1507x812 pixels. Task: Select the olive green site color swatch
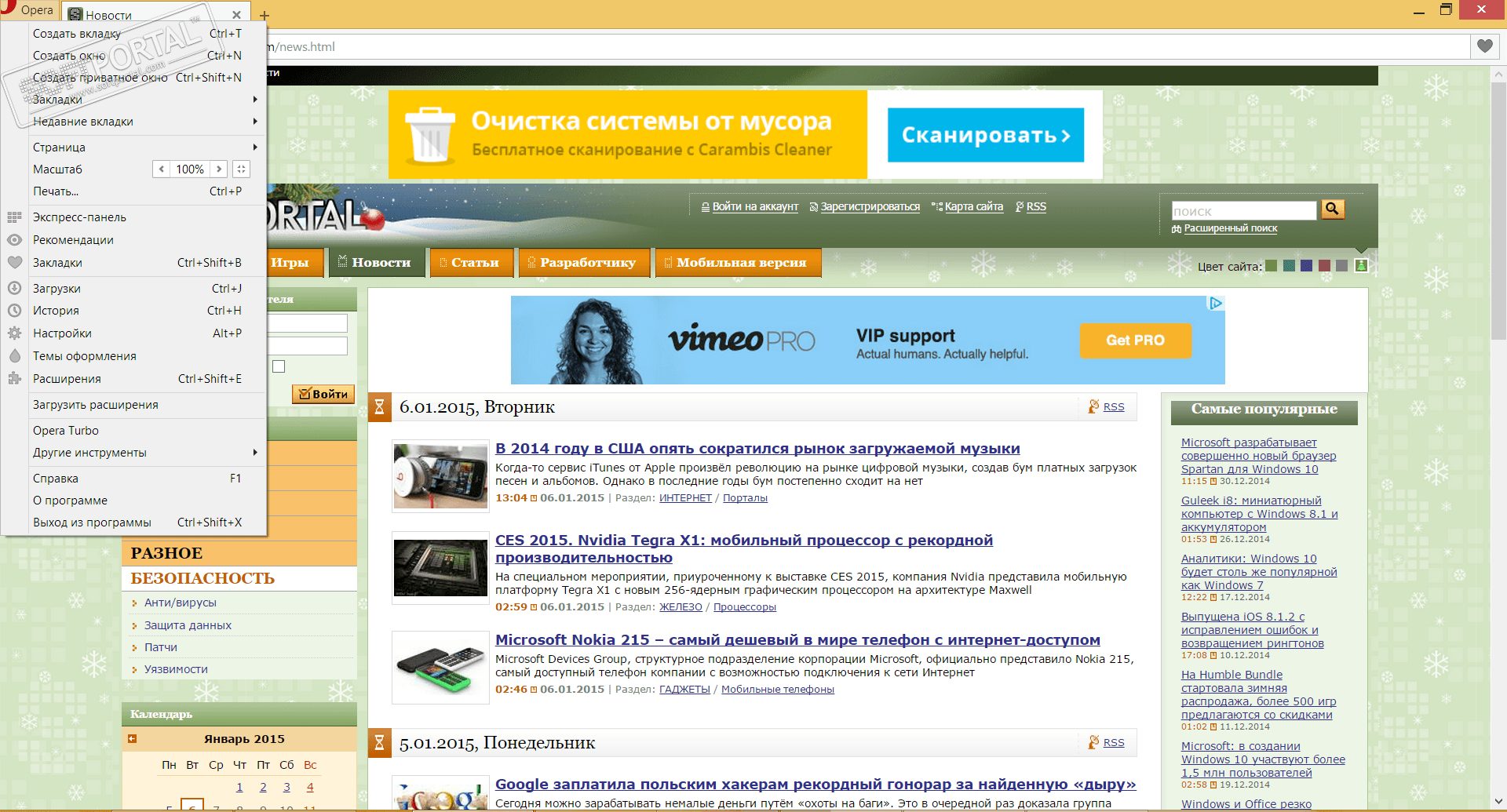(x=1271, y=266)
